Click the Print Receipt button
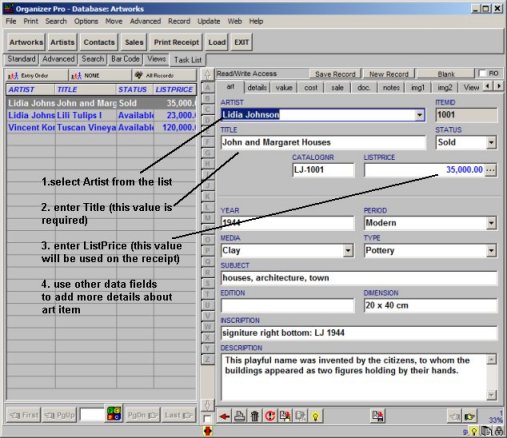 [x=176, y=42]
